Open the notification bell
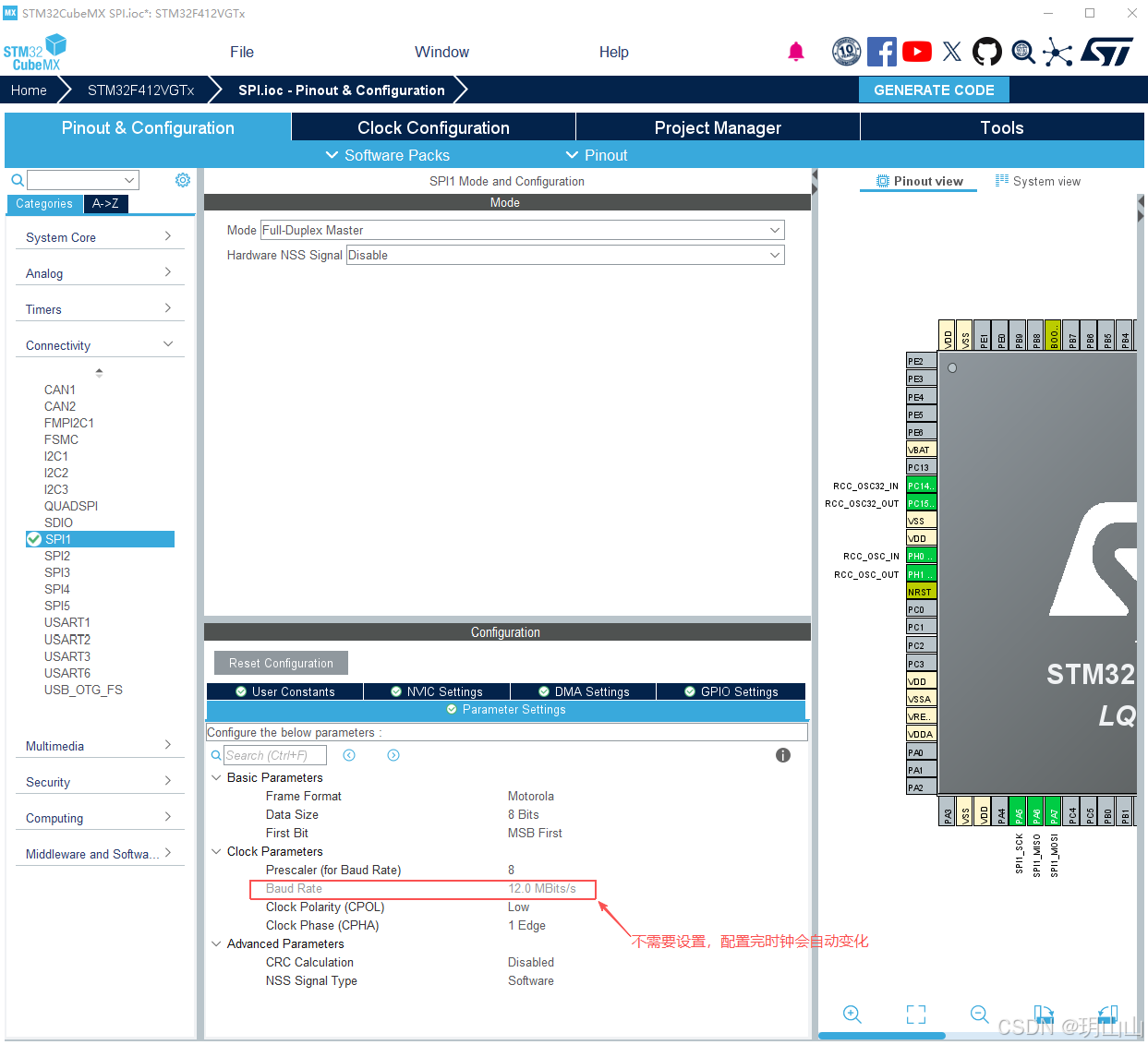This screenshot has width=1148, height=1045. (796, 52)
